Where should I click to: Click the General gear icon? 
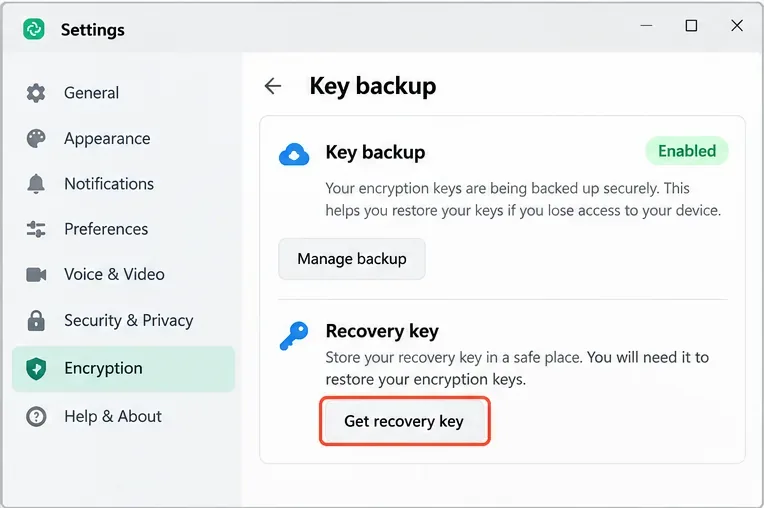click(x=36, y=93)
